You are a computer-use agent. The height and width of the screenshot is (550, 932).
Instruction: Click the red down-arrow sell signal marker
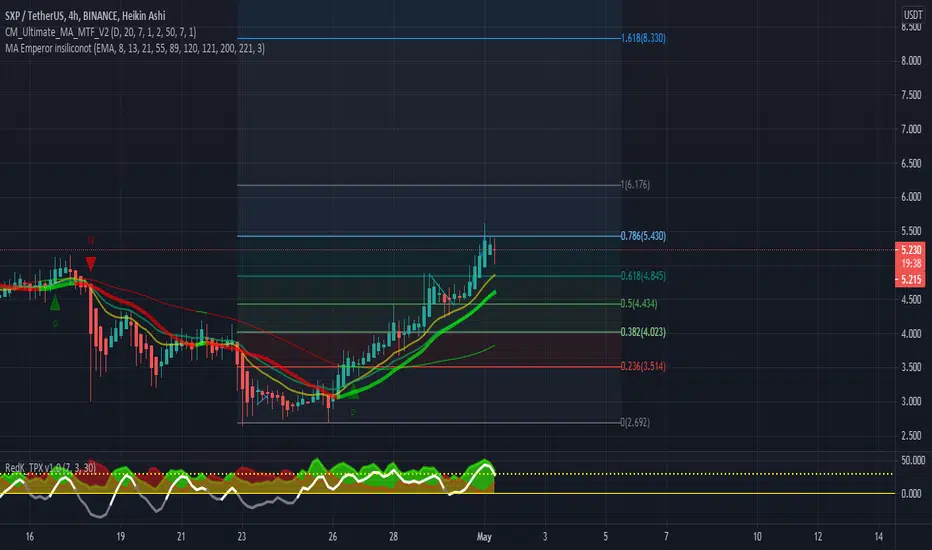(x=90, y=263)
